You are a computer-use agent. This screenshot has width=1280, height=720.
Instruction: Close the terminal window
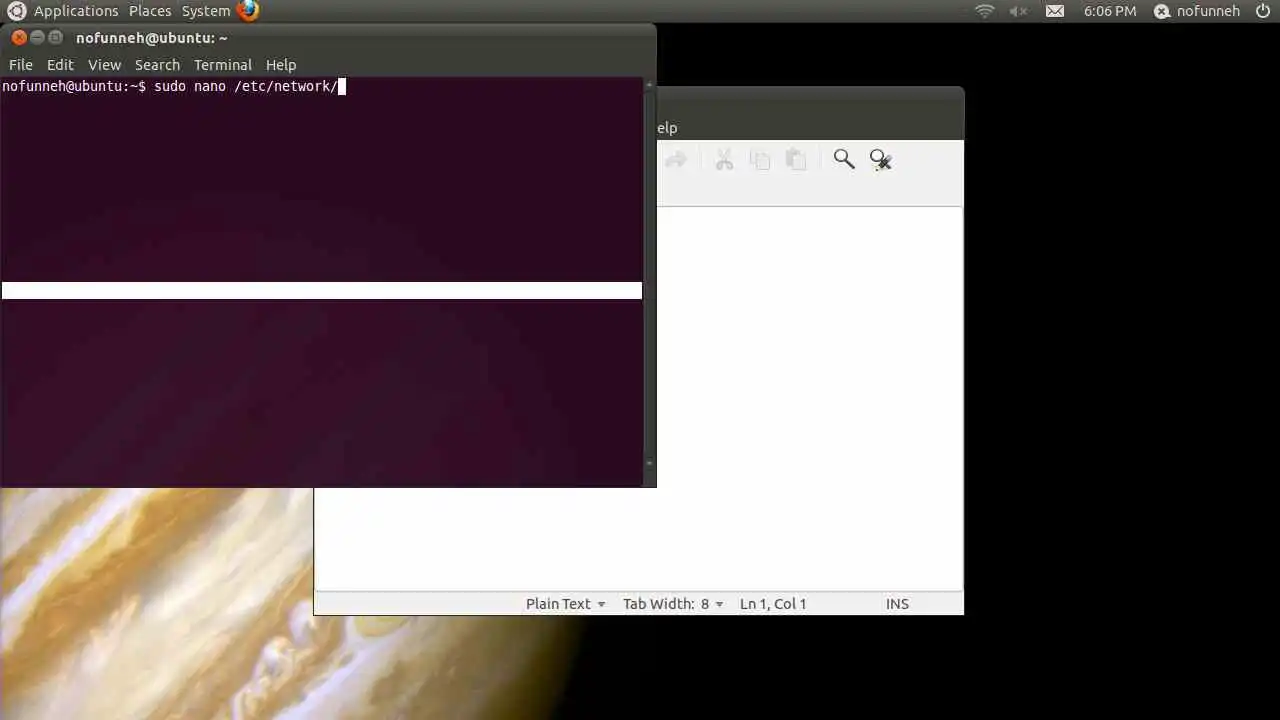(x=19, y=38)
